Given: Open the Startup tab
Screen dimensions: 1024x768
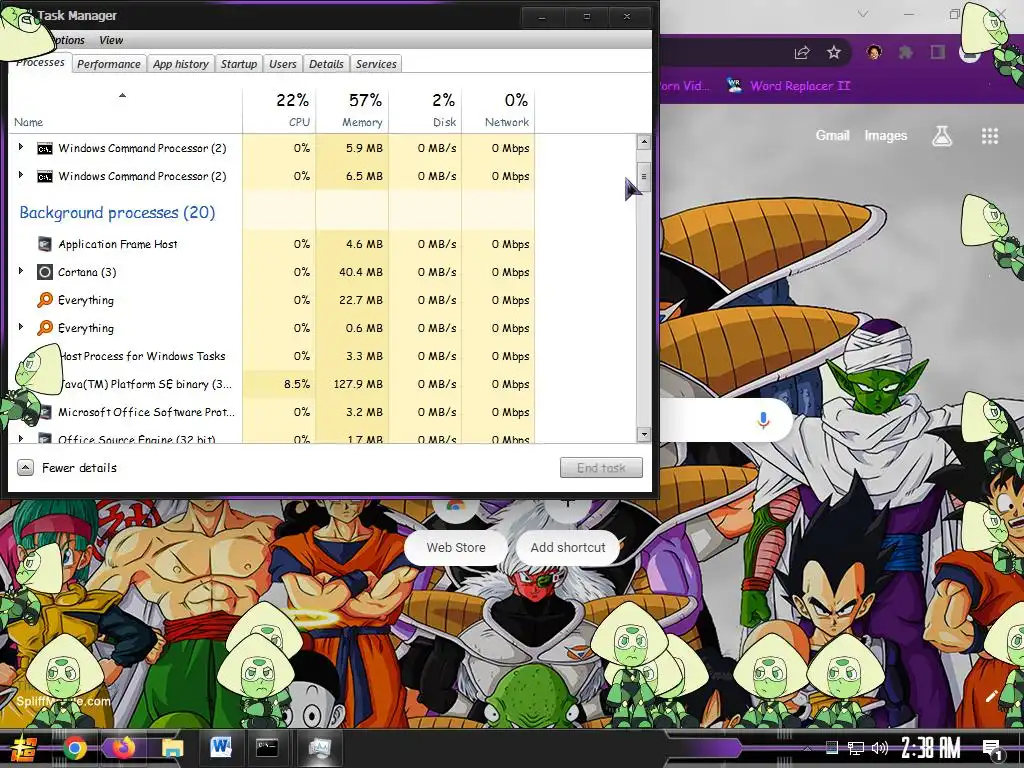Looking at the screenshot, I should click(x=239, y=64).
